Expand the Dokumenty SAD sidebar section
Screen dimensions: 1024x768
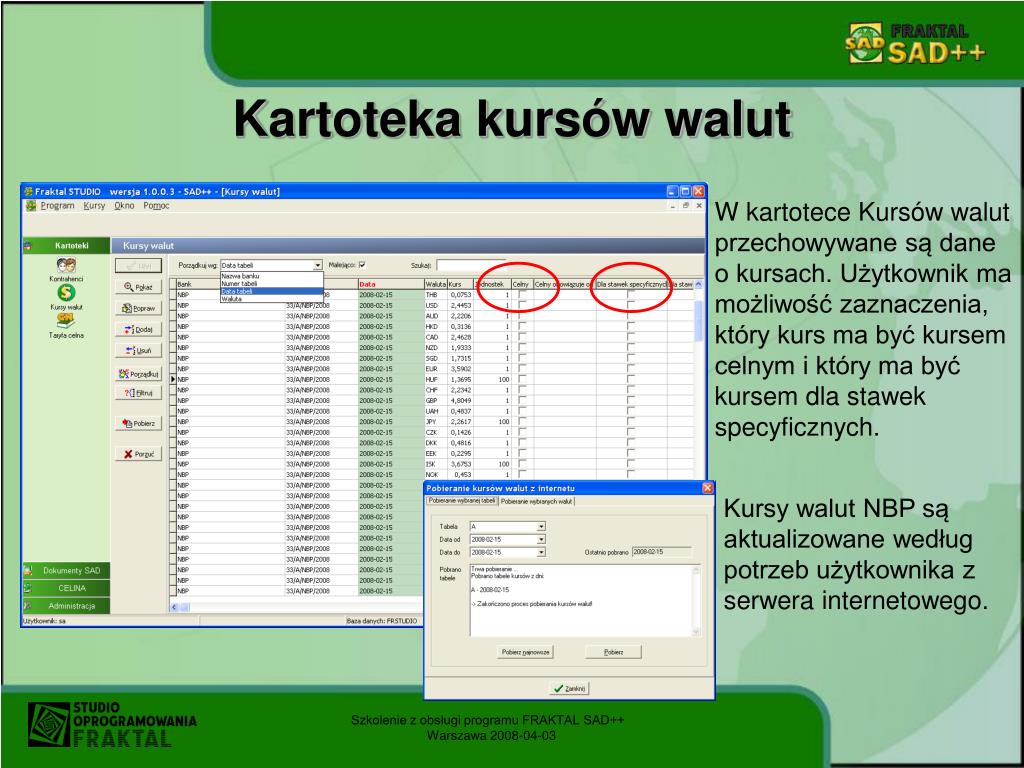point(66,571)
